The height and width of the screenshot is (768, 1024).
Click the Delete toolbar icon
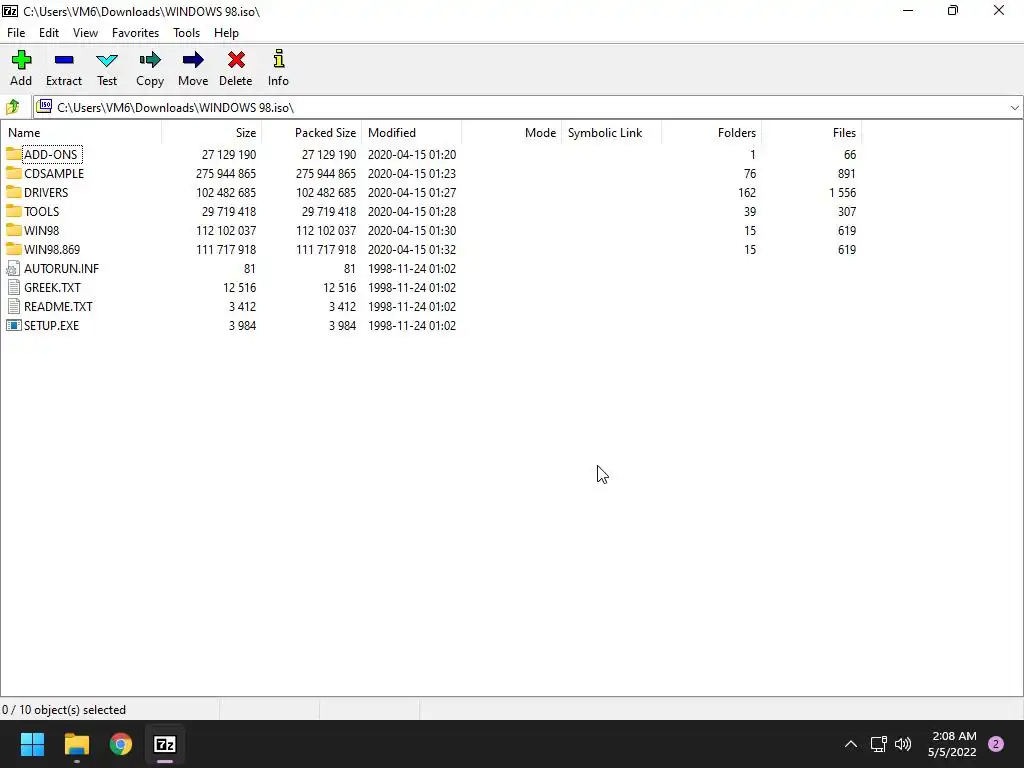[x=236, y=61]
